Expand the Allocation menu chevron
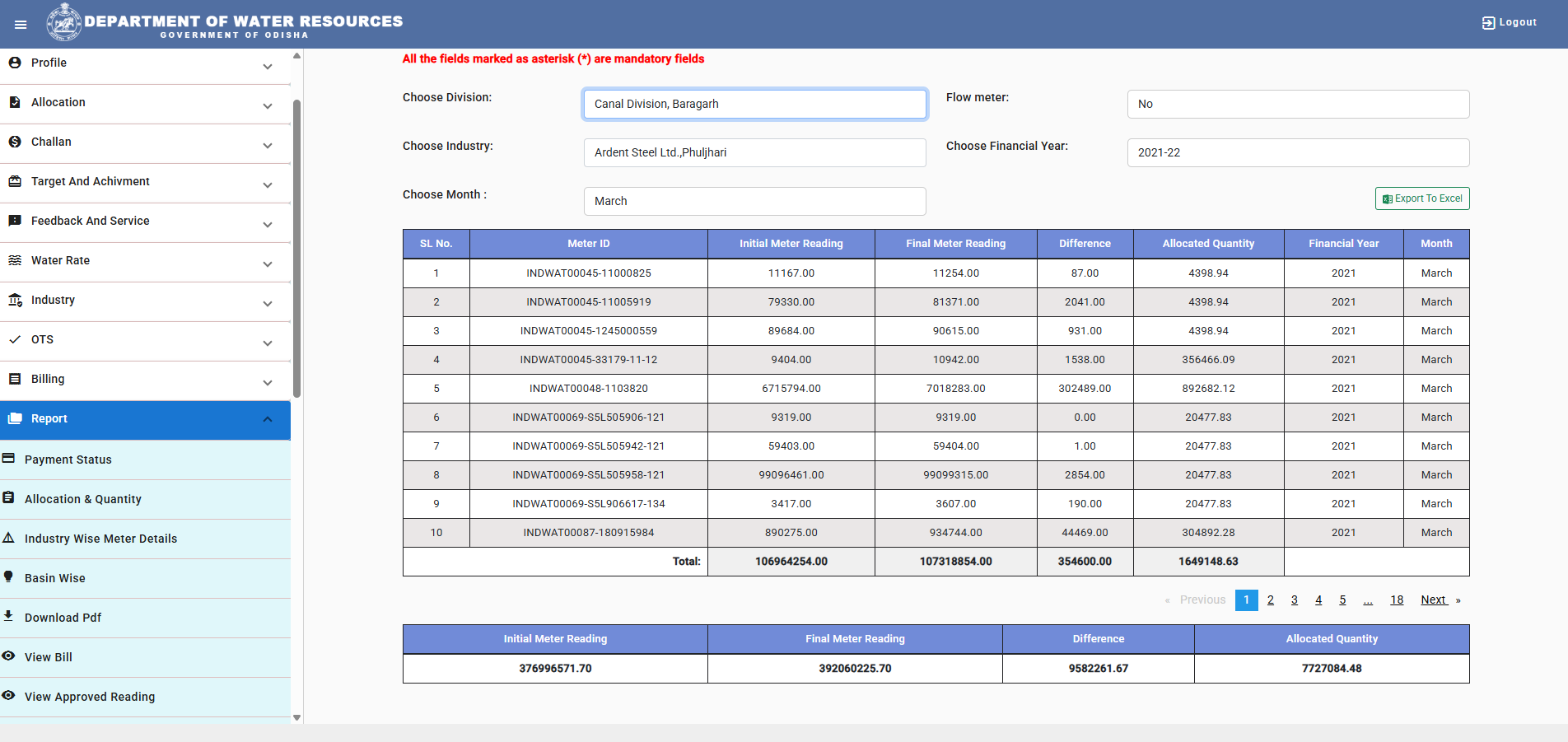This screenshot has width=1568, height=742. 268,106
